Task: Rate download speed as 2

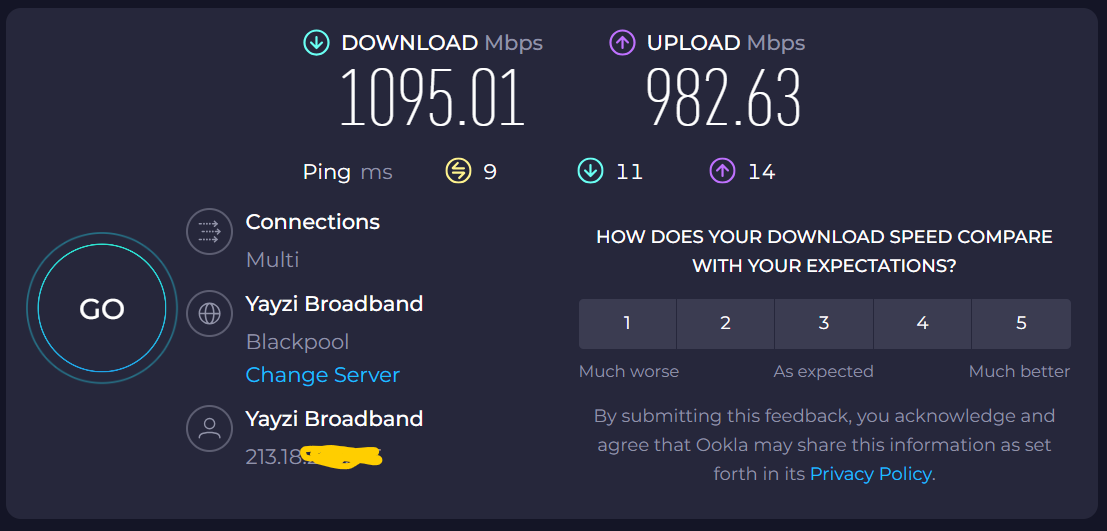Action: [726, 324]
